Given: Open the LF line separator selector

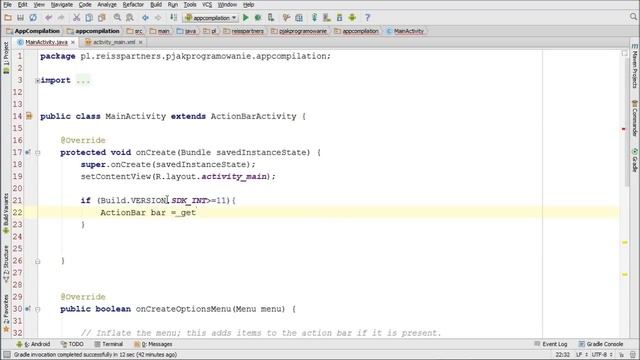Looking at the screenshot, I should (581, 355).
